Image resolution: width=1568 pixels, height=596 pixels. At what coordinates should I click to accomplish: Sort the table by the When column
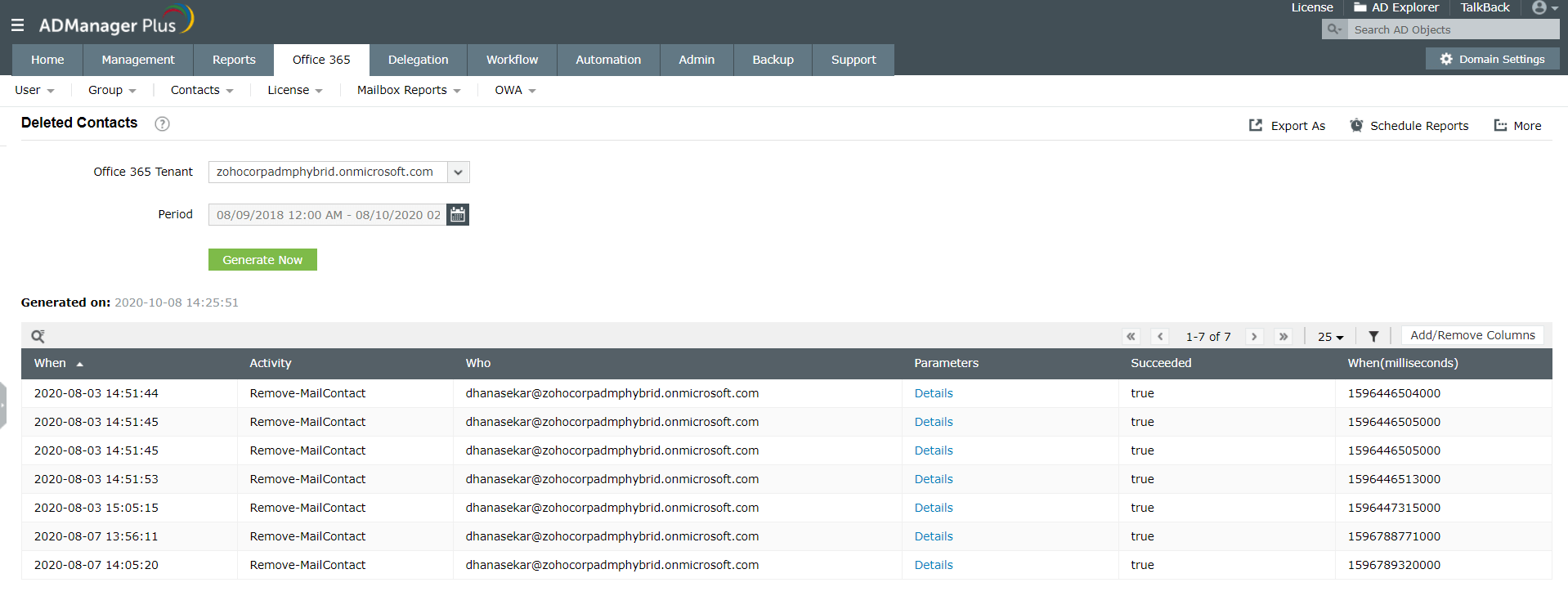[58, 363]
